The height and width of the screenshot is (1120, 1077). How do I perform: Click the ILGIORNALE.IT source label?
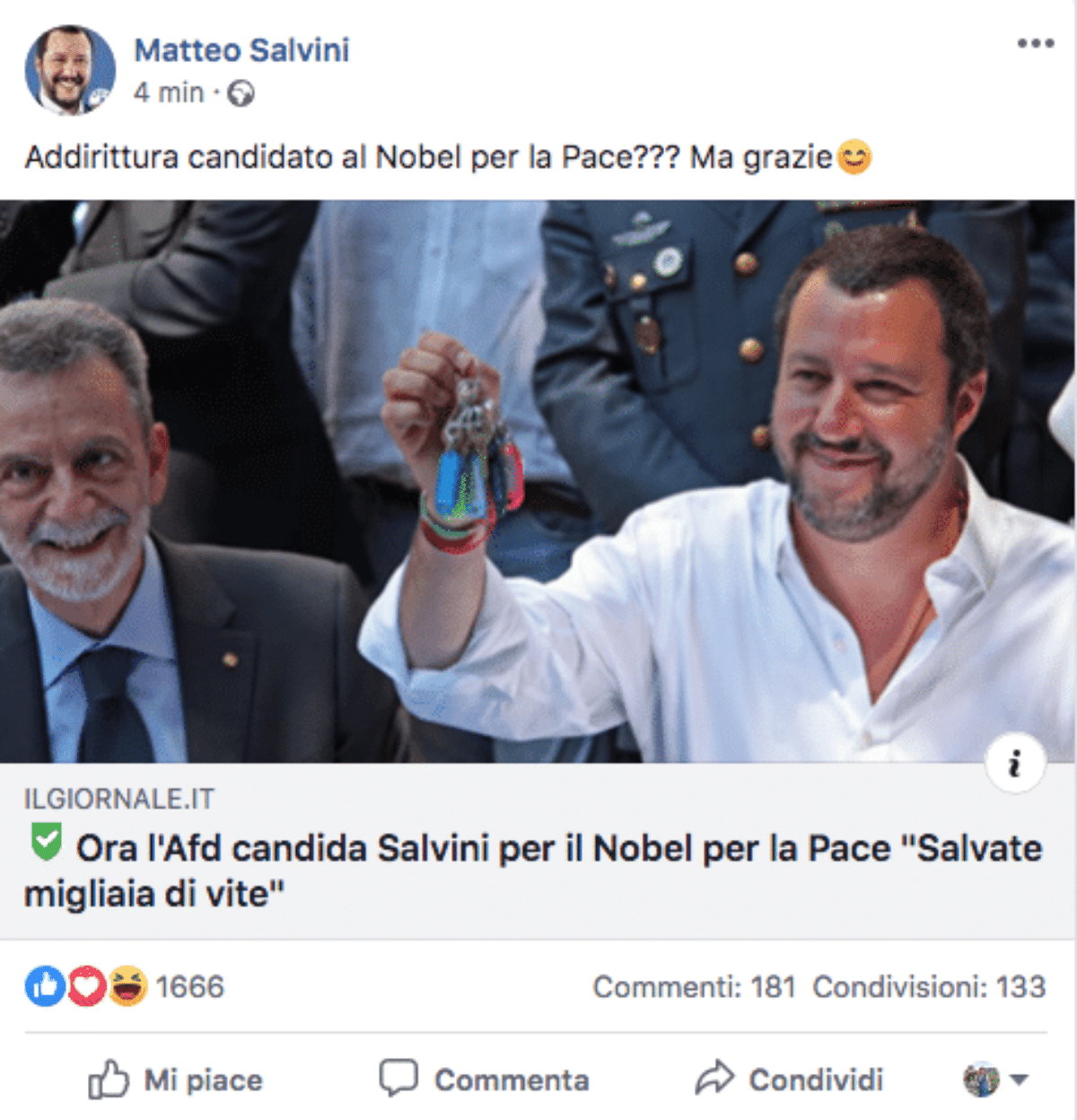[119, 799]
